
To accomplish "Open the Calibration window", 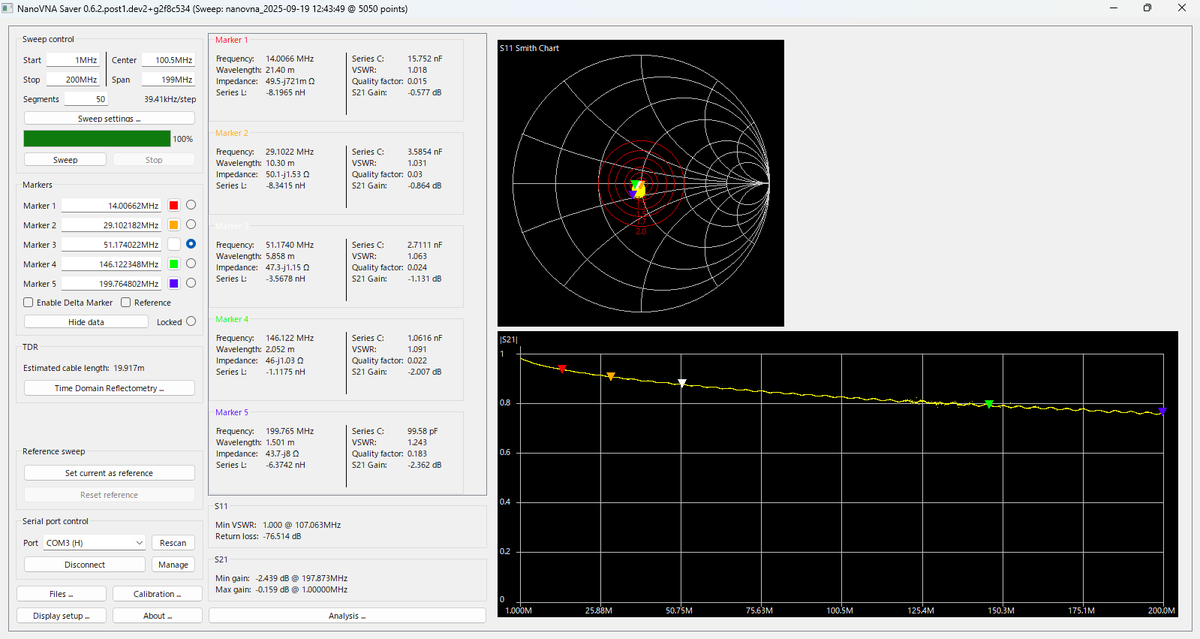I will click(x=158, y=594).
